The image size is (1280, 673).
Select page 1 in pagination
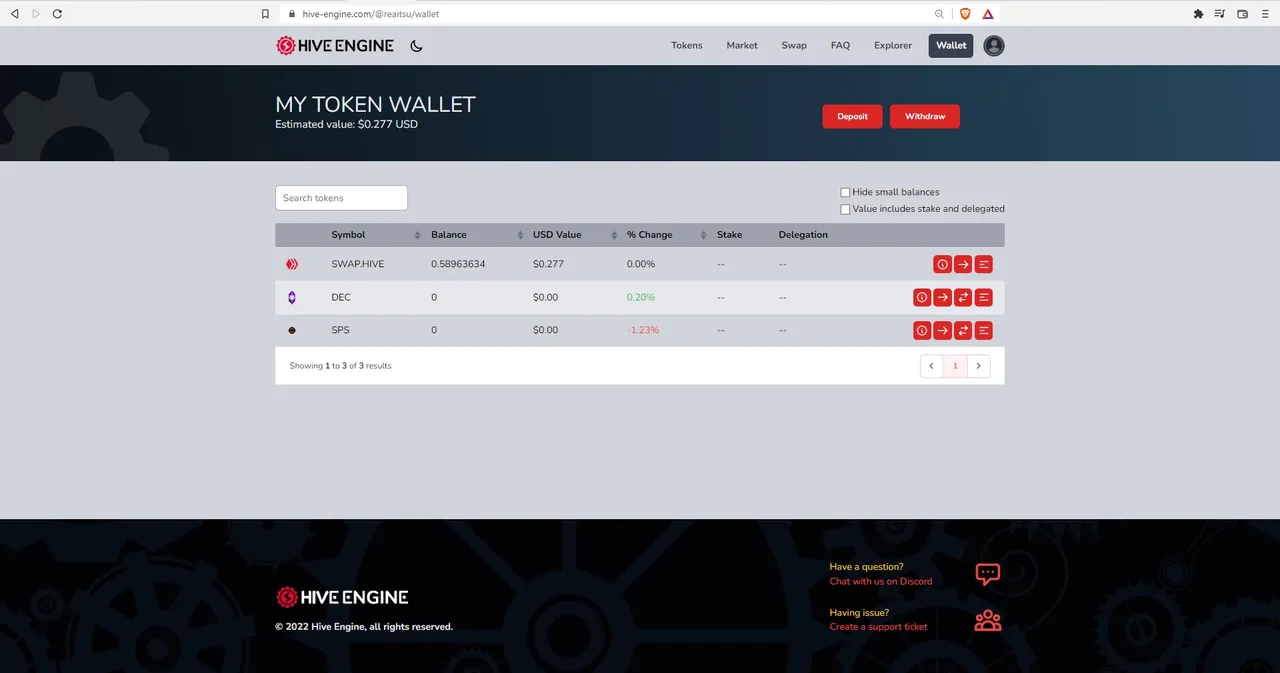pos(955,366)
